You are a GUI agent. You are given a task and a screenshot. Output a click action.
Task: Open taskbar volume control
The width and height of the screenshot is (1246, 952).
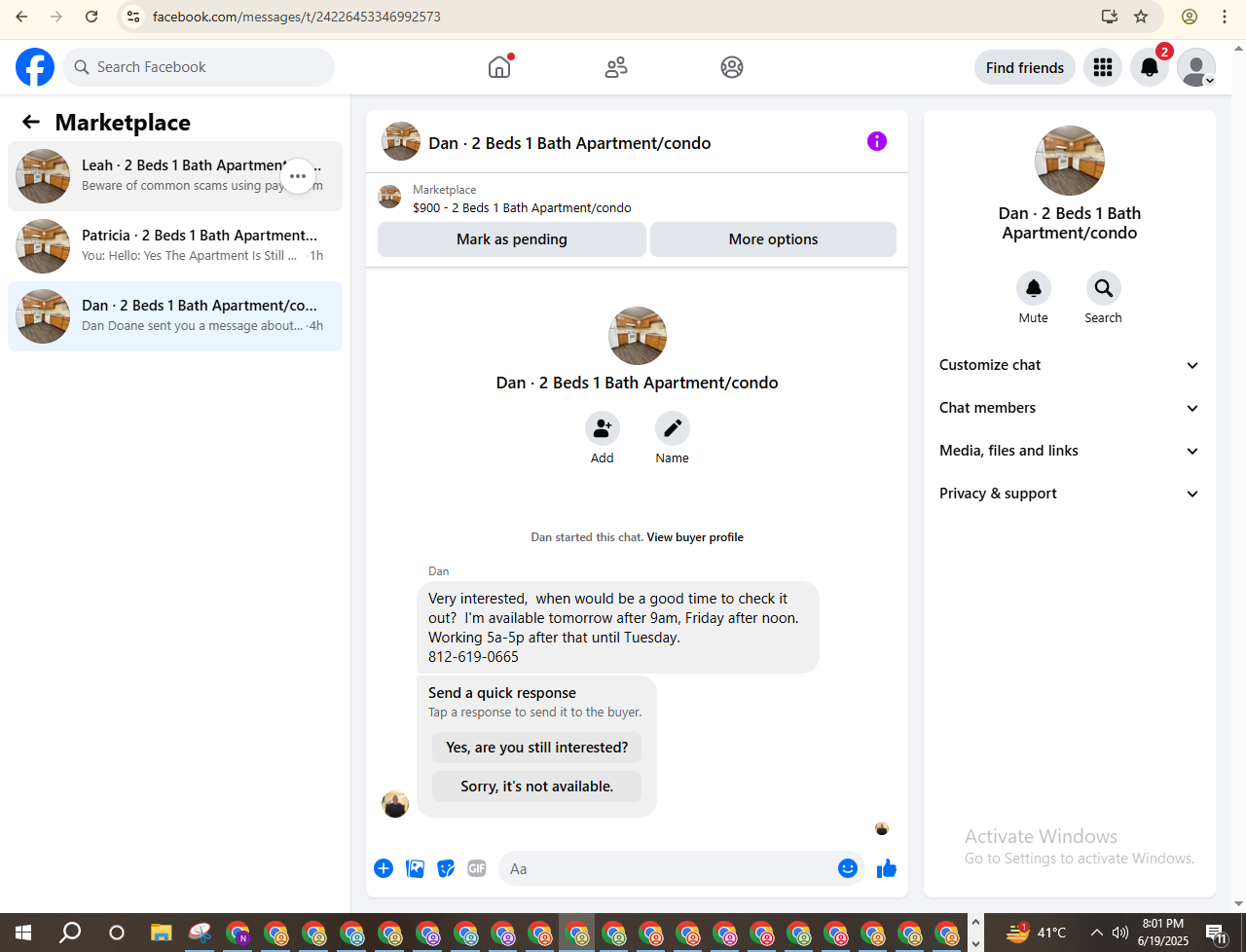[1120, 933]
